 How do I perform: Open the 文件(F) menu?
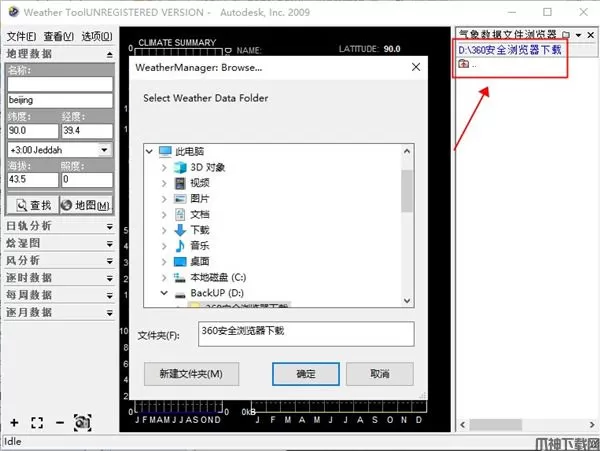tap(21, 36)
